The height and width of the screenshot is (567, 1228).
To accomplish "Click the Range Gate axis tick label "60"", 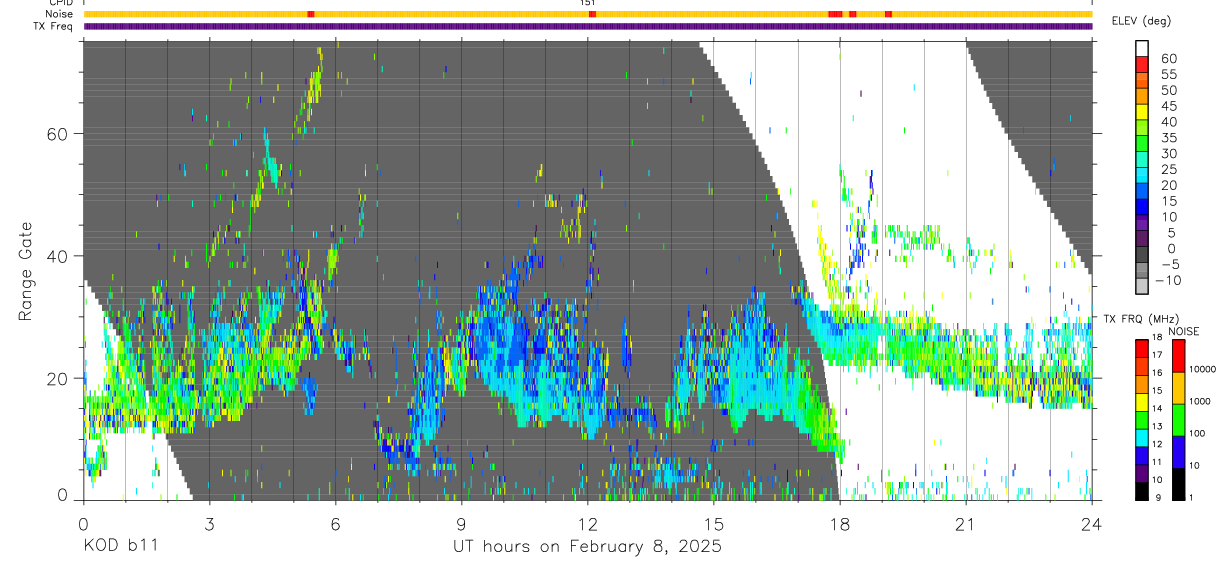I will tap(58, 134).
